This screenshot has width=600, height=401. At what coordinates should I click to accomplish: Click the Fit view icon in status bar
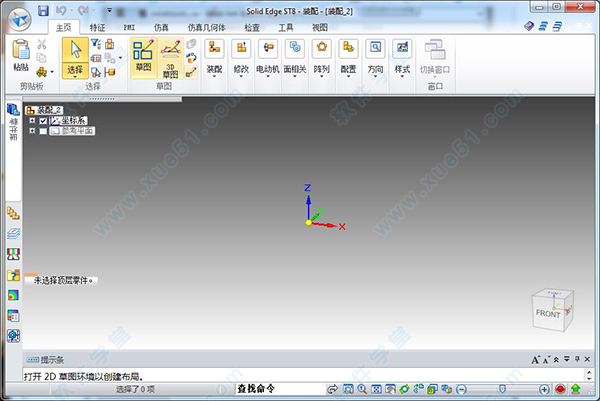coord(376,390)
